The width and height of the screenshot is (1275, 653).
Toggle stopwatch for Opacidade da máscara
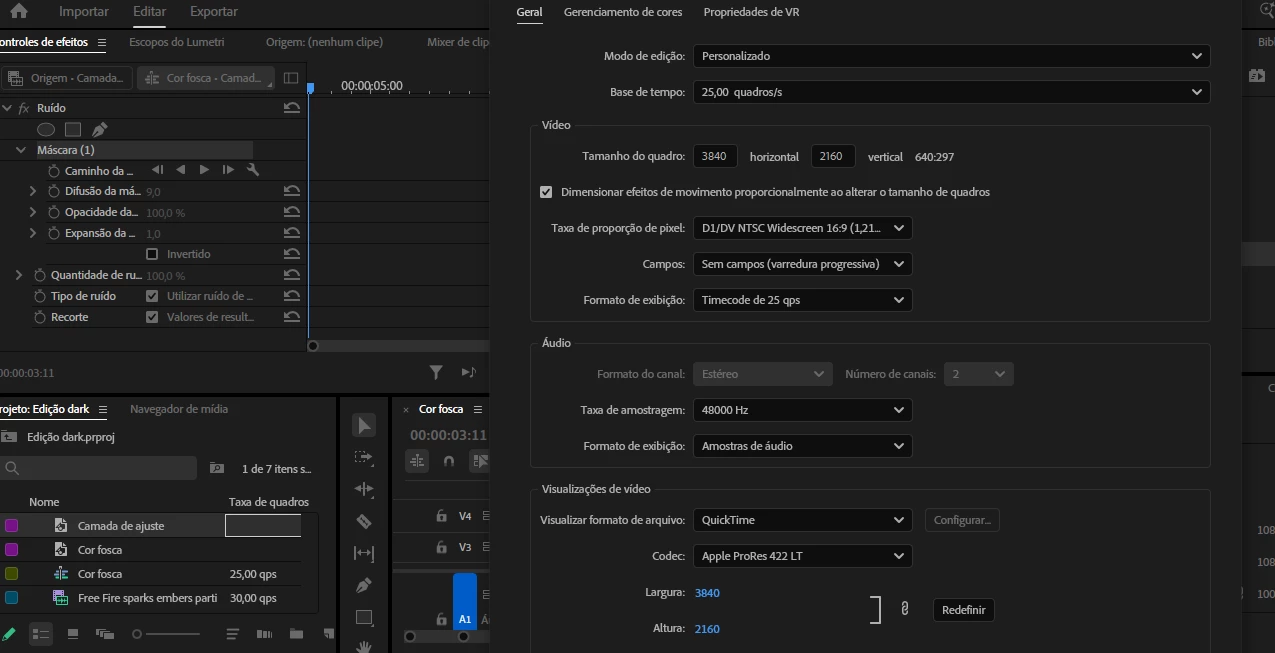click(54, 212)
